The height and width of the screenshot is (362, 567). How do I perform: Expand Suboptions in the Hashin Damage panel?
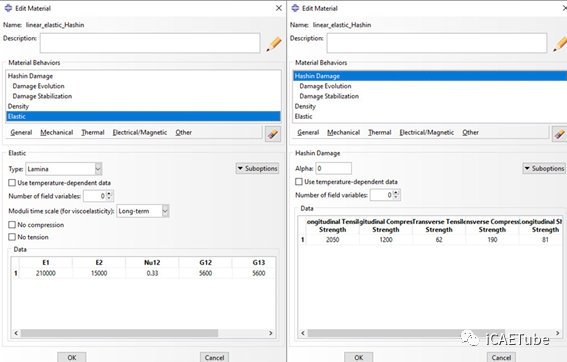pos(544,168)
